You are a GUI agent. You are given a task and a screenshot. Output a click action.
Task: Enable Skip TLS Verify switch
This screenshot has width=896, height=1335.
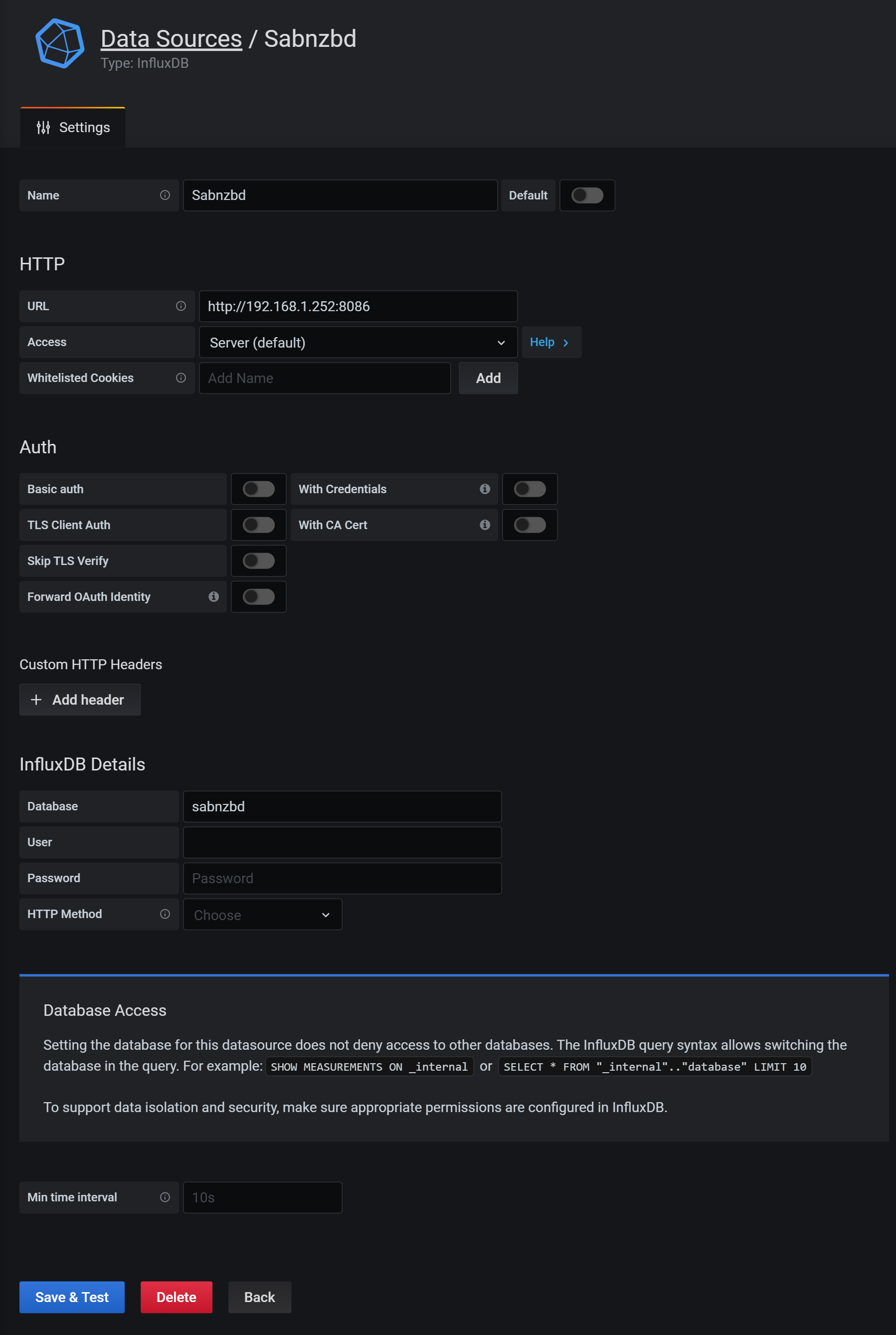(x=259, y=561)
